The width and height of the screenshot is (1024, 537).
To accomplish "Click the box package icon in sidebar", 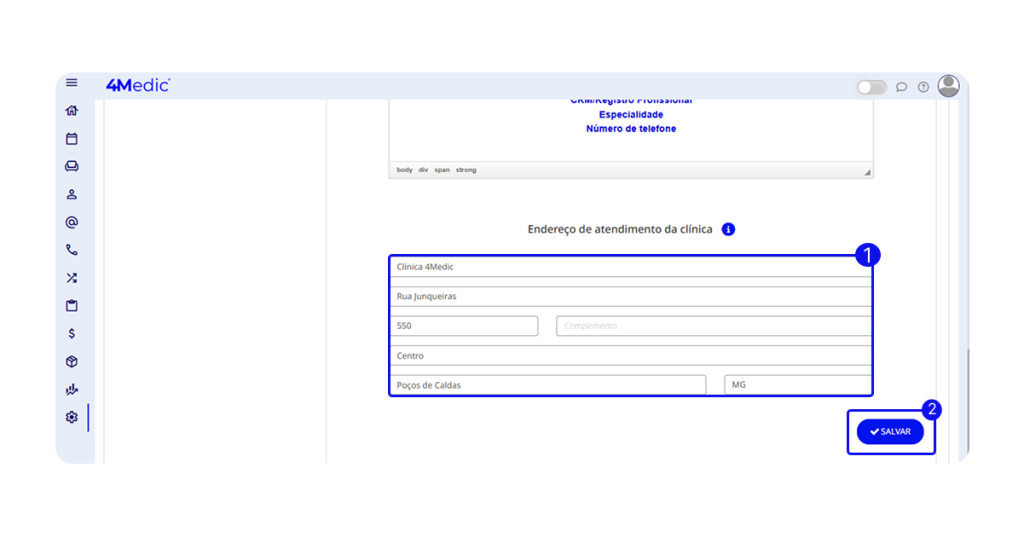I will [x=71, y=362].
